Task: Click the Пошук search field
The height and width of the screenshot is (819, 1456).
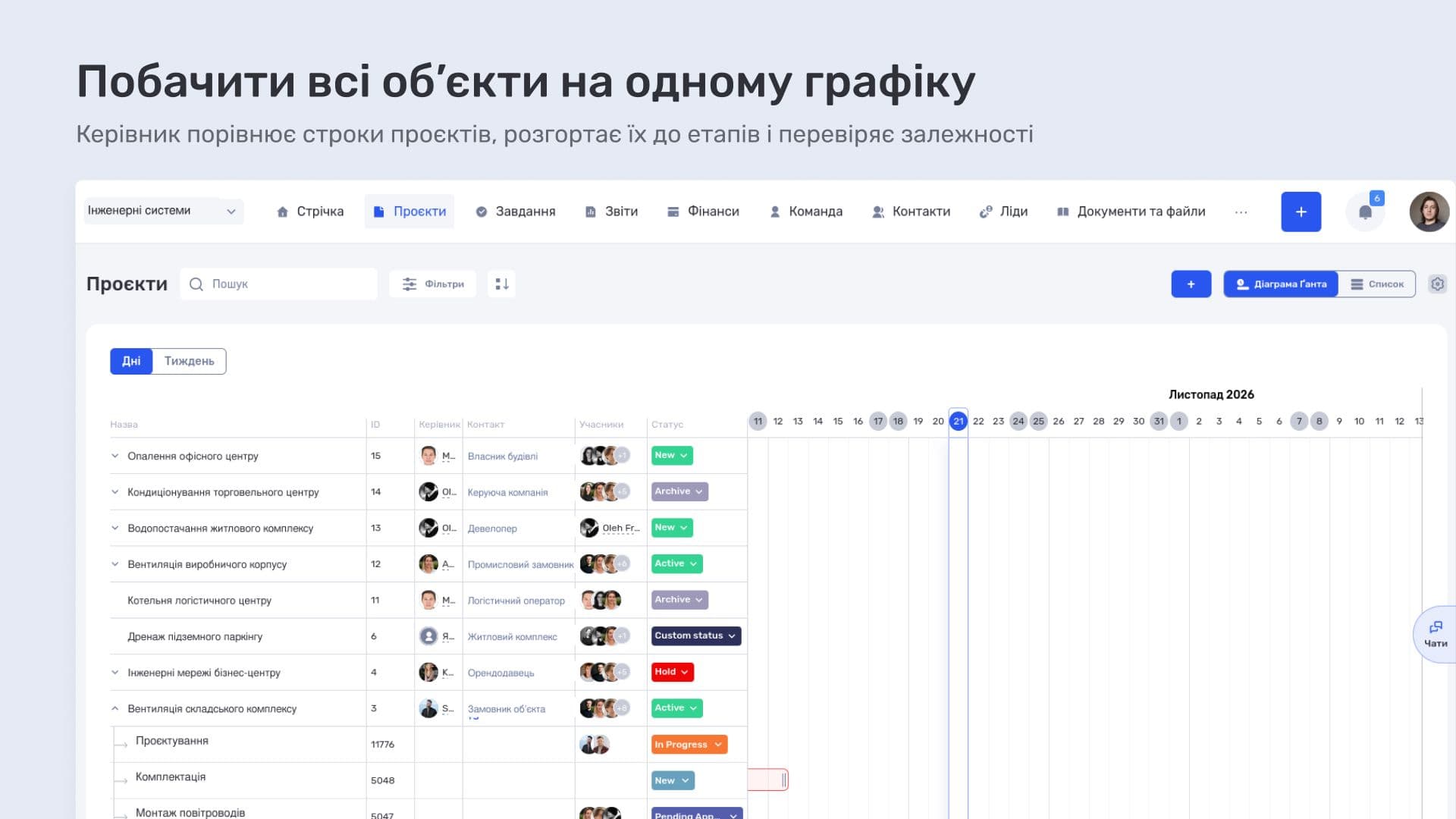Action: [x=278, y=284]
